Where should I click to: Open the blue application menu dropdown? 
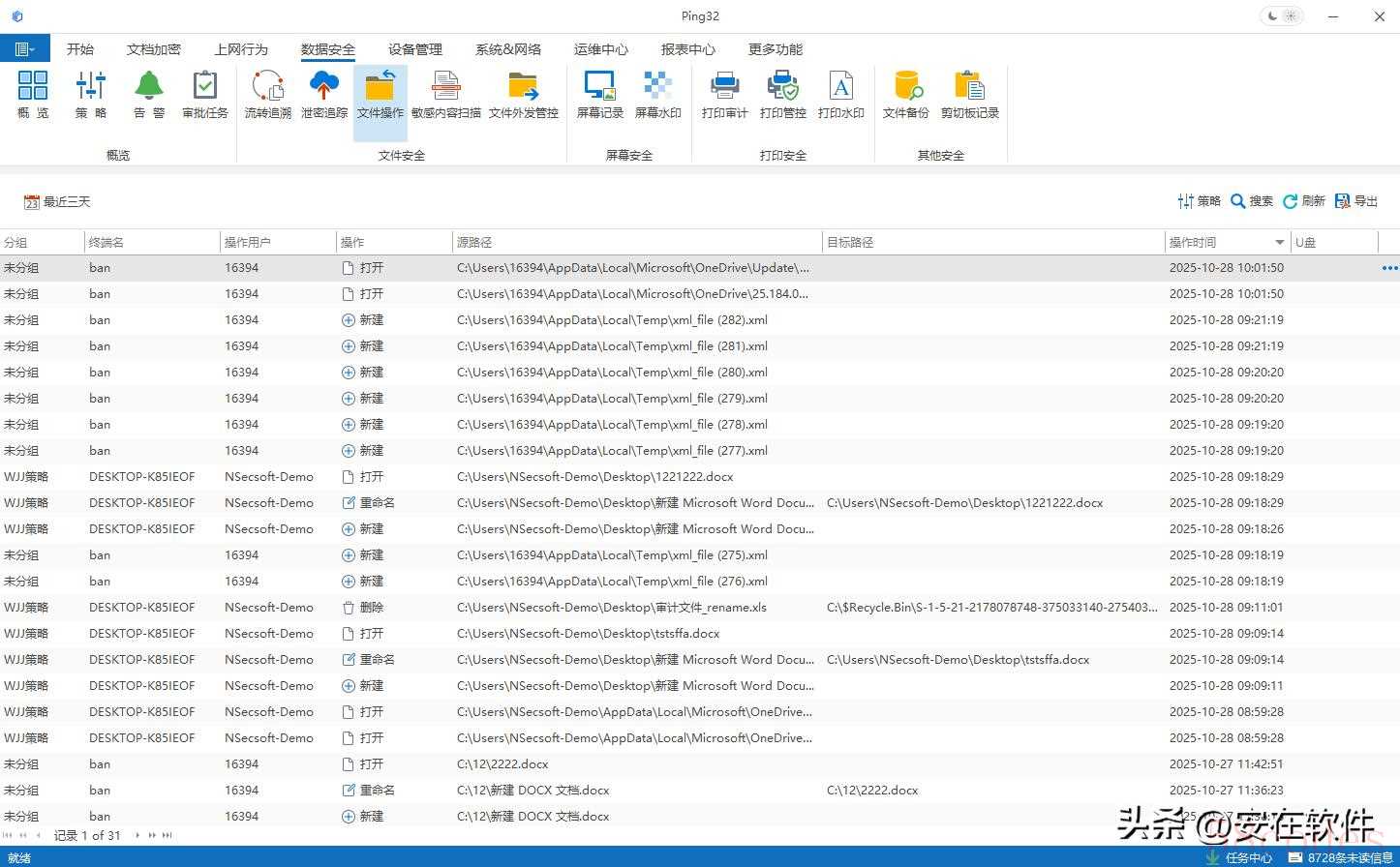point(24,48)
